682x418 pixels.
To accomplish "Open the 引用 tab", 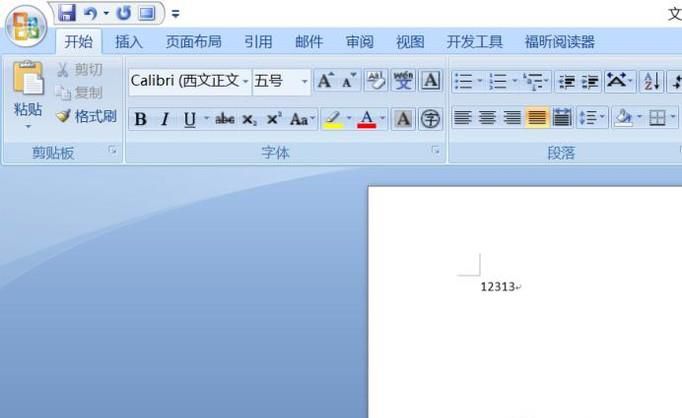I will [258, 42].
